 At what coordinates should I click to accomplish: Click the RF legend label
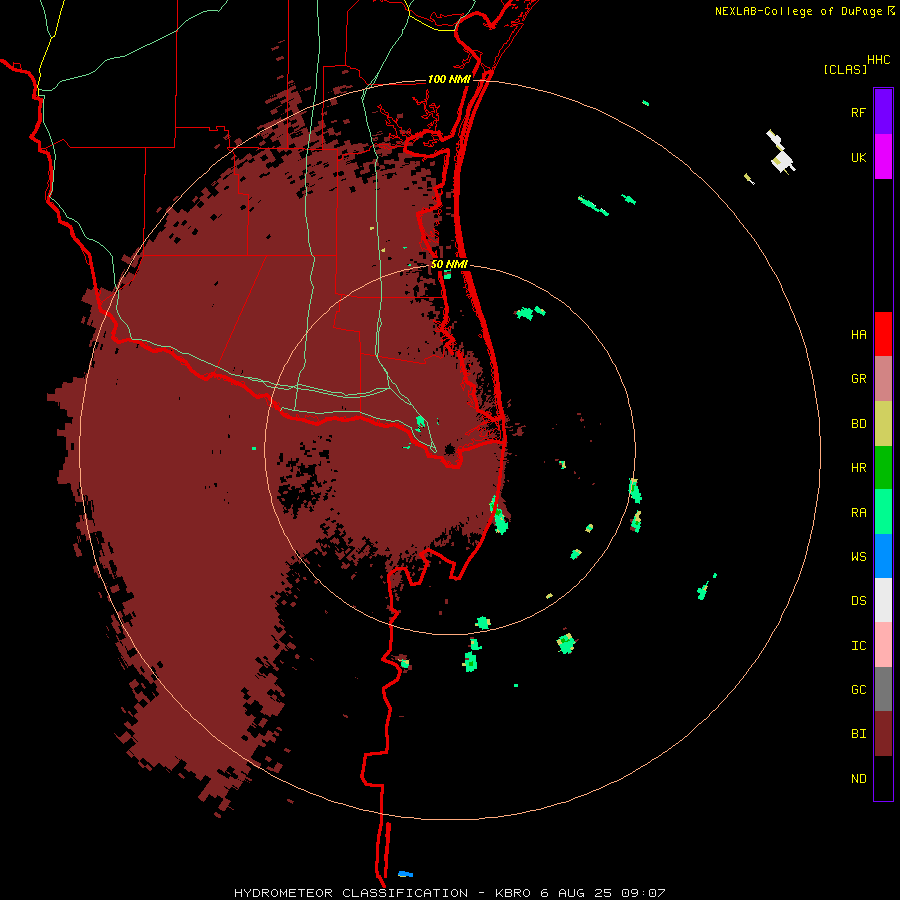coord(858,112)
